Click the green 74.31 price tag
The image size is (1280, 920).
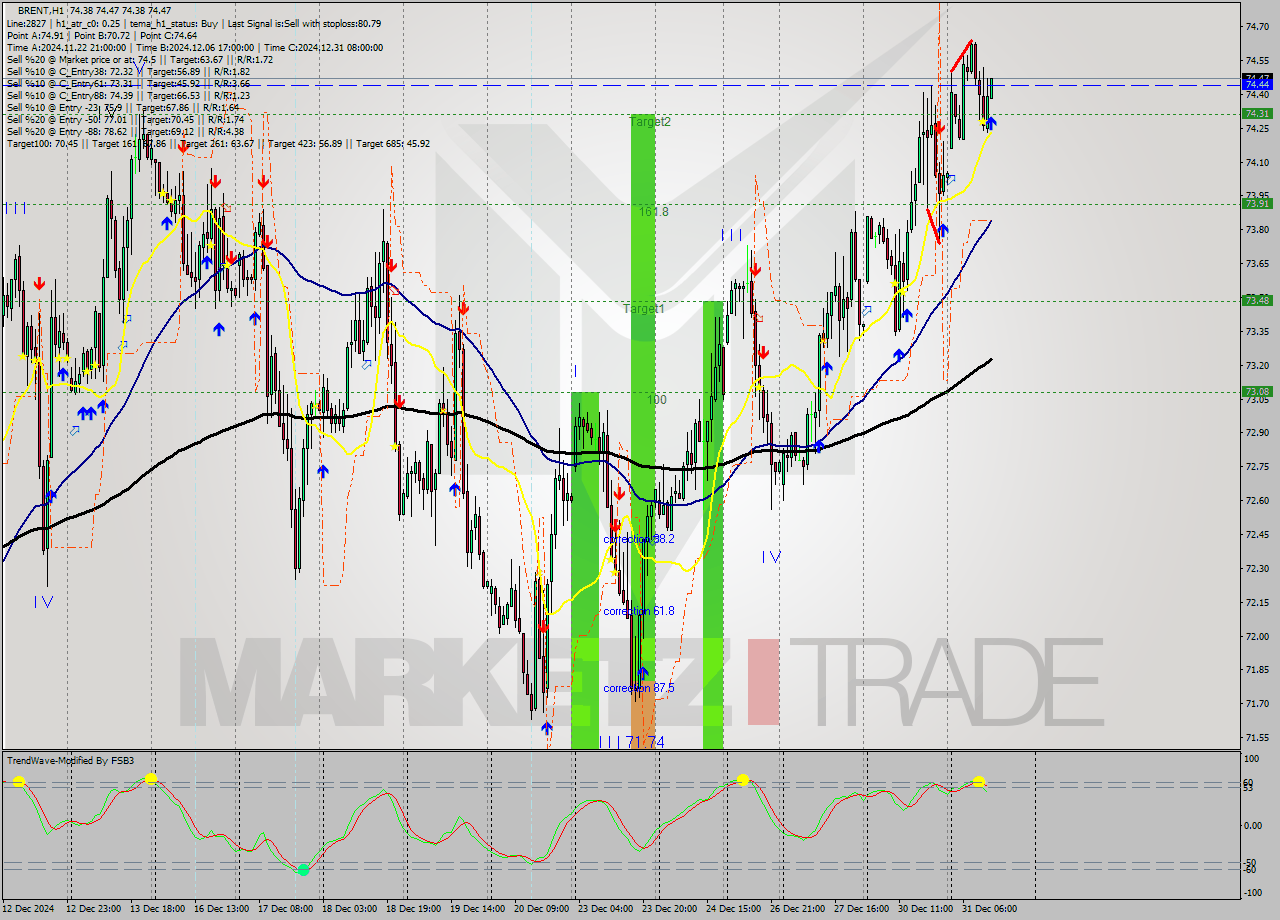[x=1256, y=113]
